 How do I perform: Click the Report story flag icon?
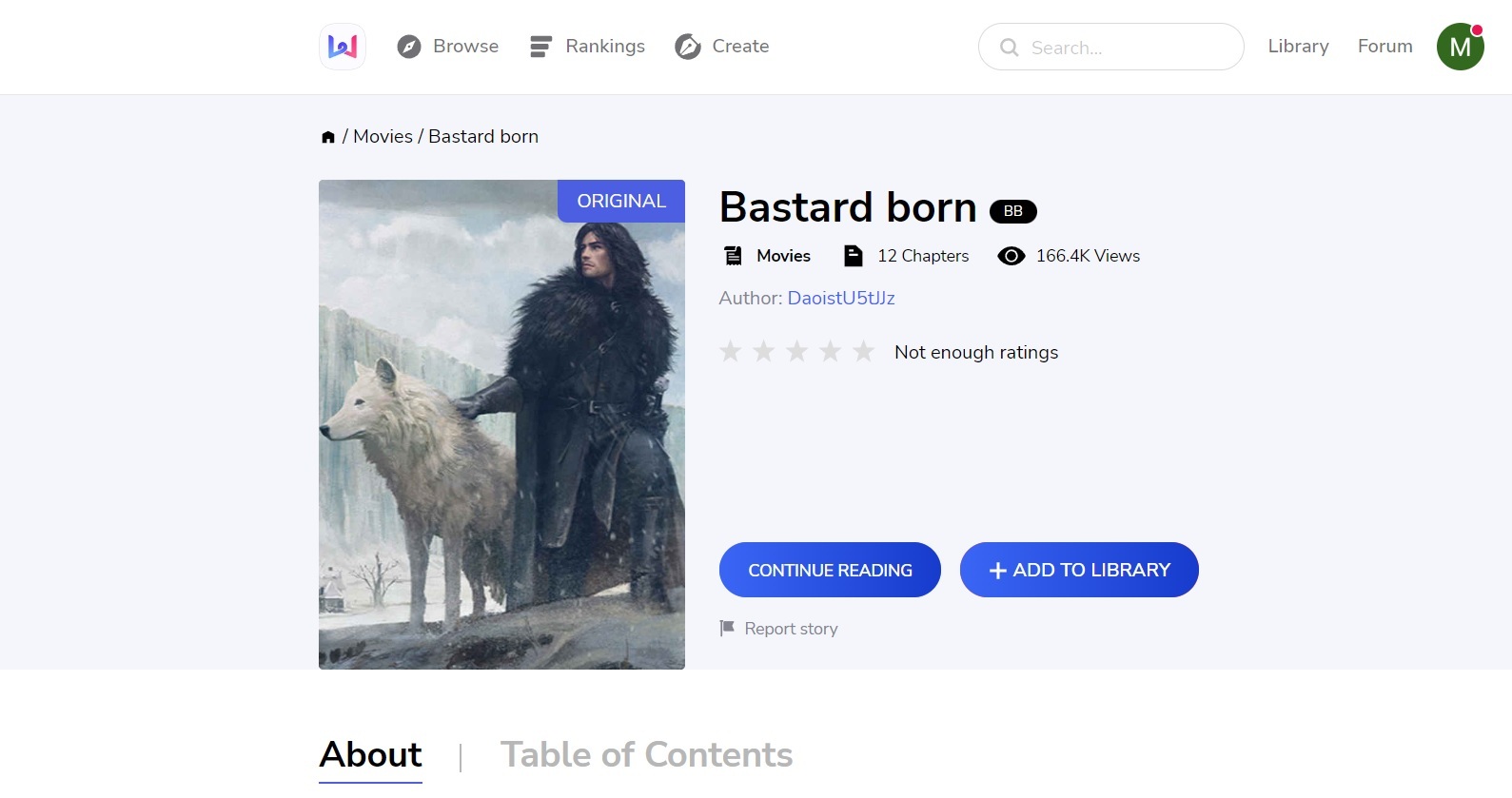pos(727,628)
